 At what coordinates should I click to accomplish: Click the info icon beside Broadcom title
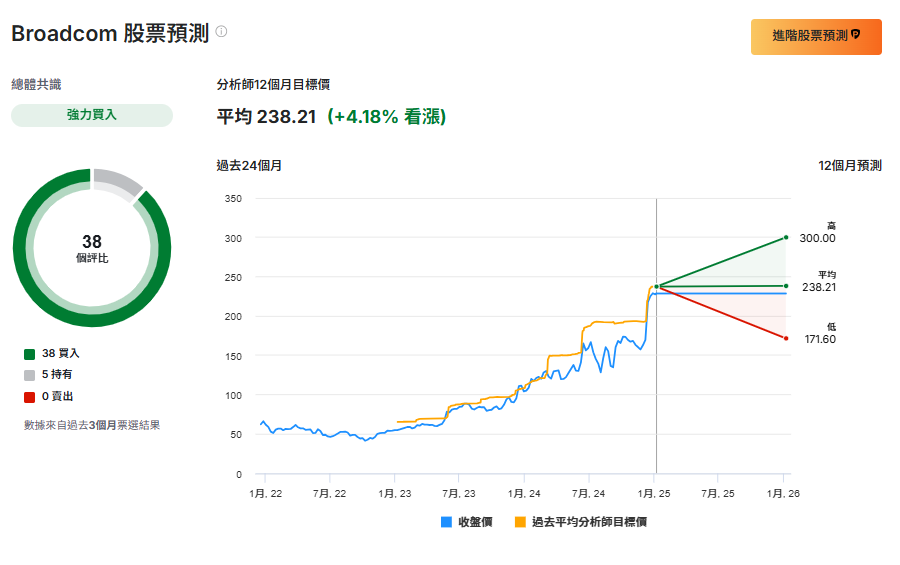[x=221, y=31]
